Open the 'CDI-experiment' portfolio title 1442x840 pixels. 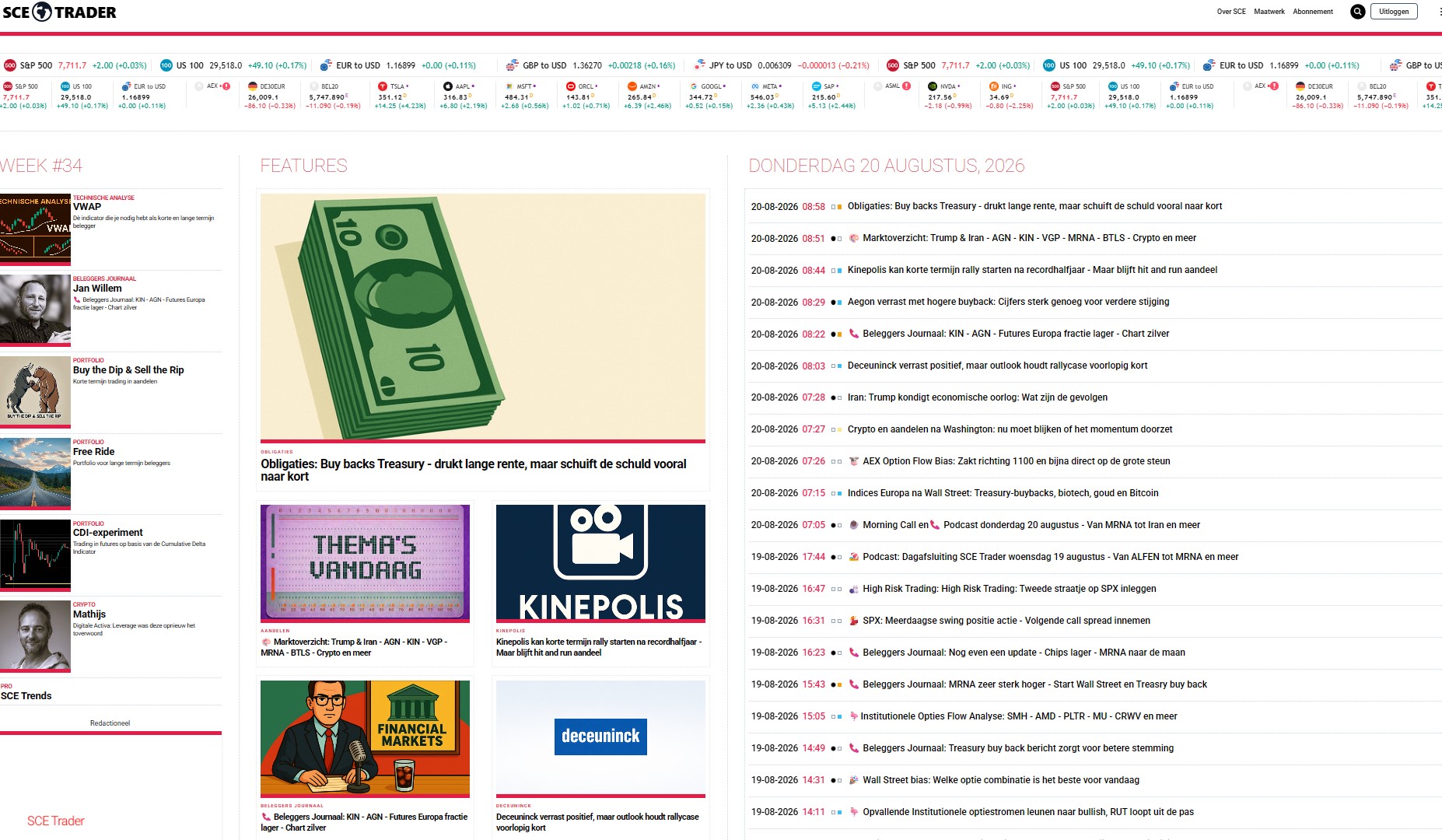pos(108,533)
